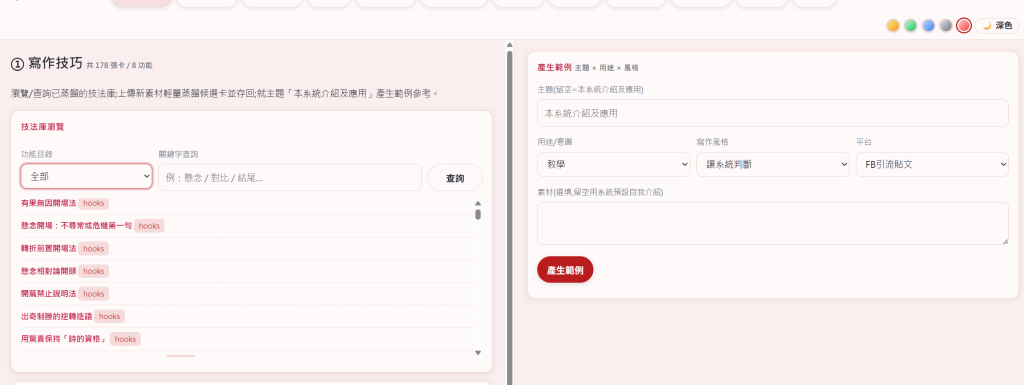Select the blue theme color swatch
Viewport: 1024px width, 385px height.
[928, 25]
